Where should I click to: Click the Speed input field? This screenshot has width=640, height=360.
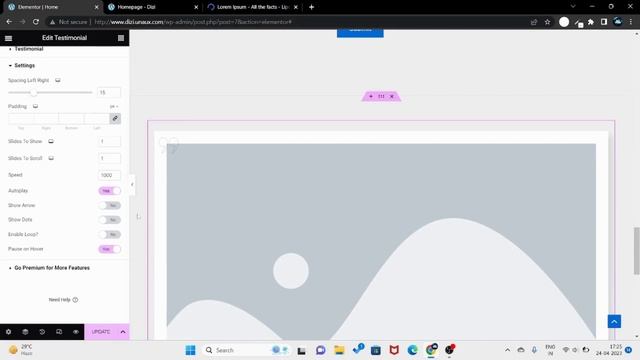tap(109, 175)
